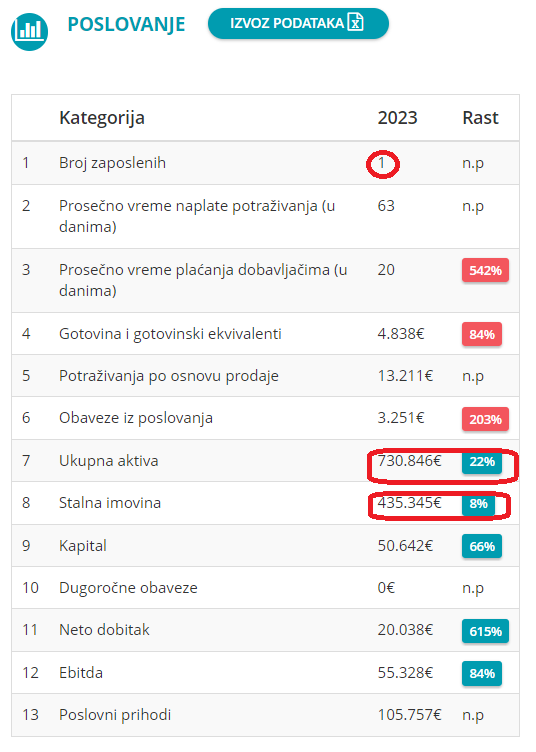Image resolution: width=536 pixels, height=752 pixels.
Task: Click the teal 22% badge for Ukupna aktiva
Action: click(x=482, y=461)
